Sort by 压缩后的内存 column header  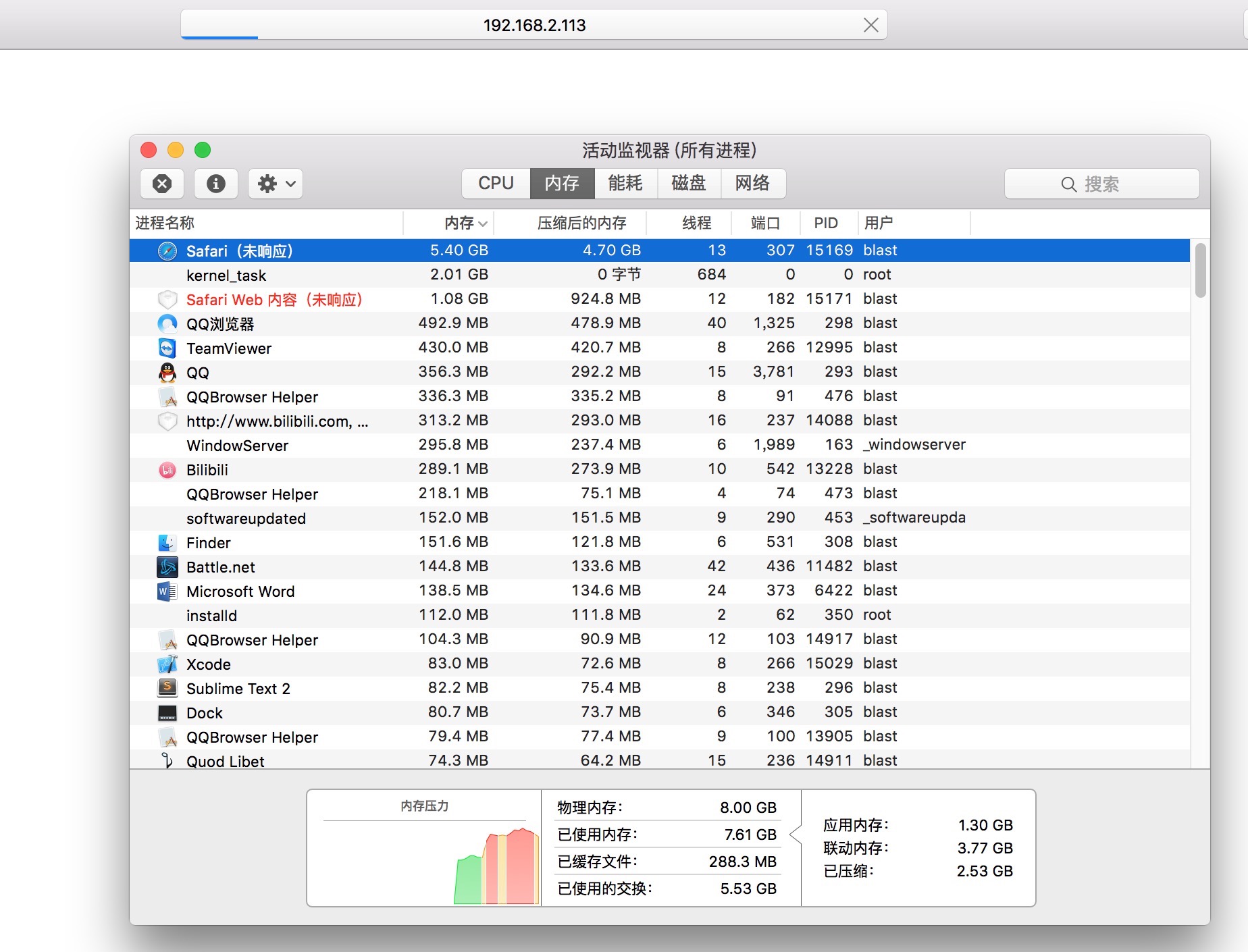click(x=570, y=223)
